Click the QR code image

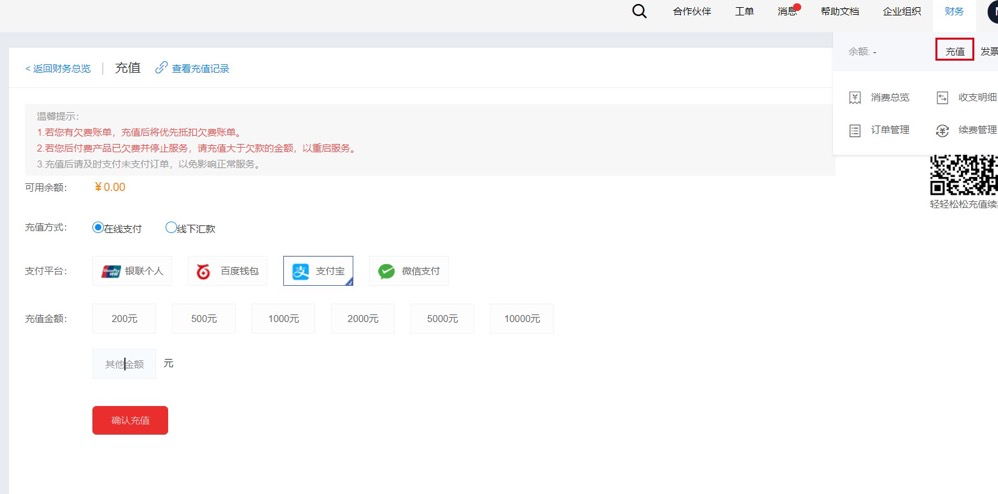[964, 174]
